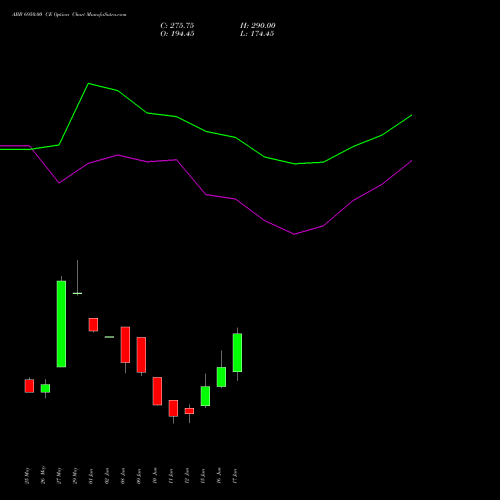Click the red candle for 01 Jun
500x500 pixels.
93,324
